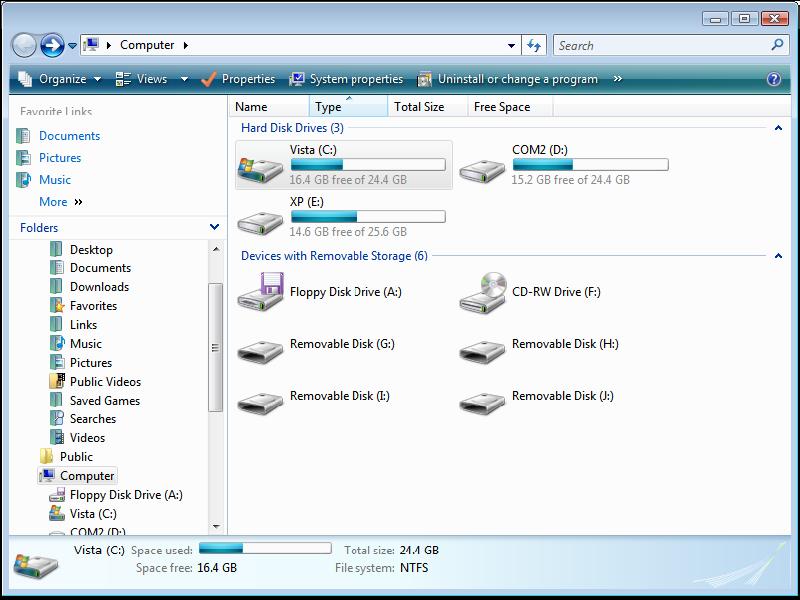Click the Hard Disk Drives (3) header
This screenshot has width=800, height=600.
[x=292, y=128]
